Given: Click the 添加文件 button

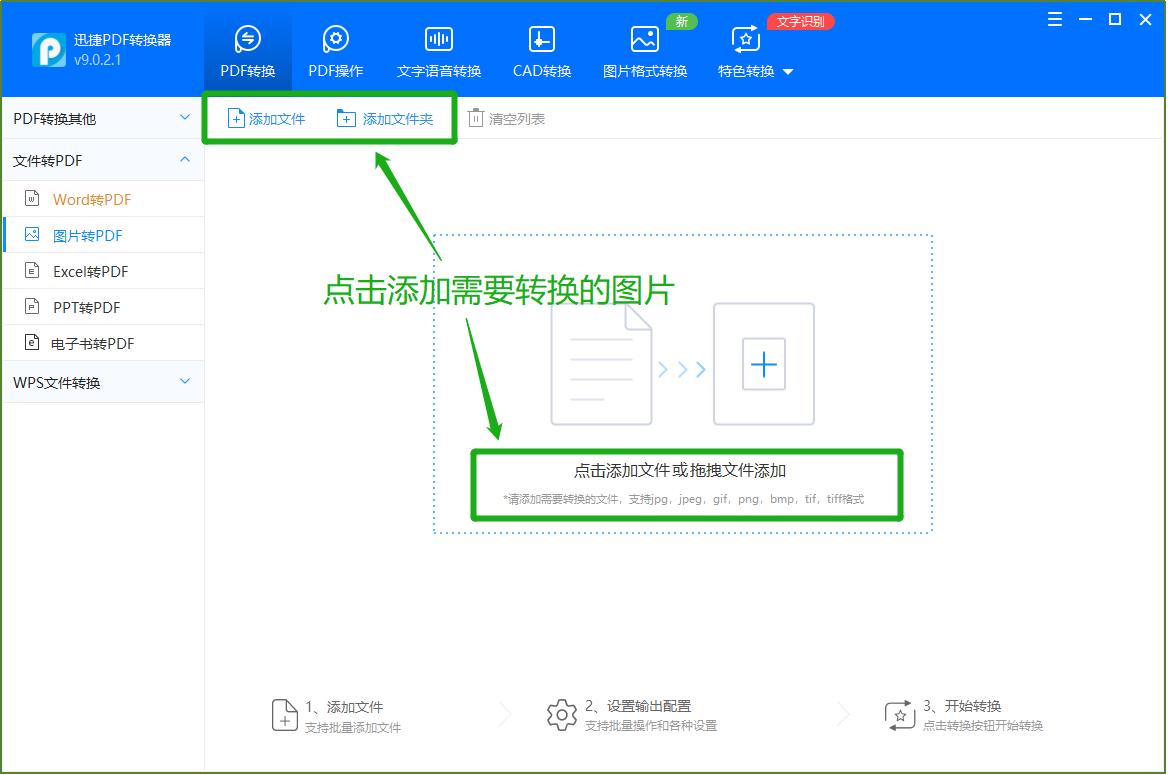Looking at the screenshot, I should 265,118.
